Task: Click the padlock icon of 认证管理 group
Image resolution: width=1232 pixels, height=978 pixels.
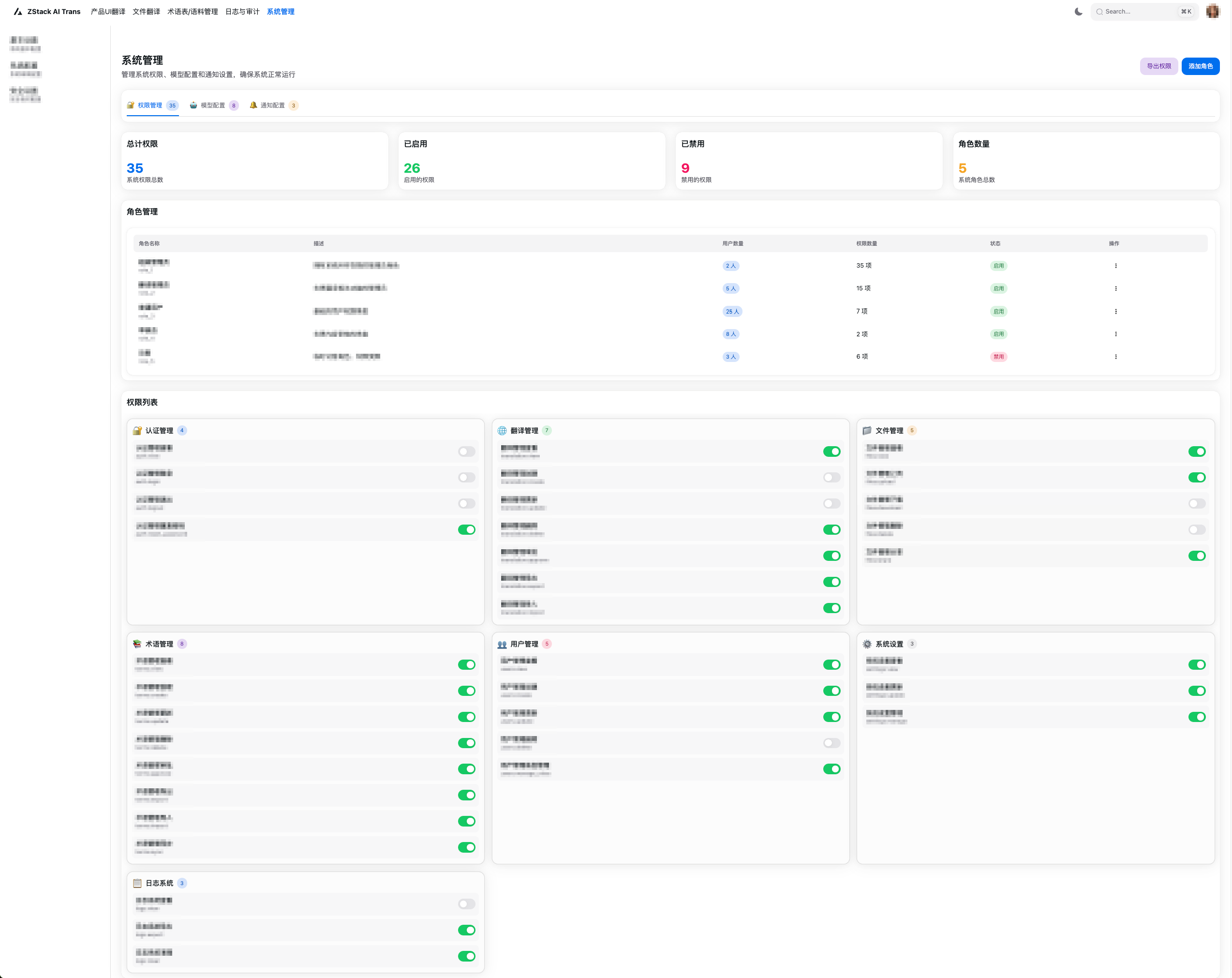Action: click(x=137, y=430)
